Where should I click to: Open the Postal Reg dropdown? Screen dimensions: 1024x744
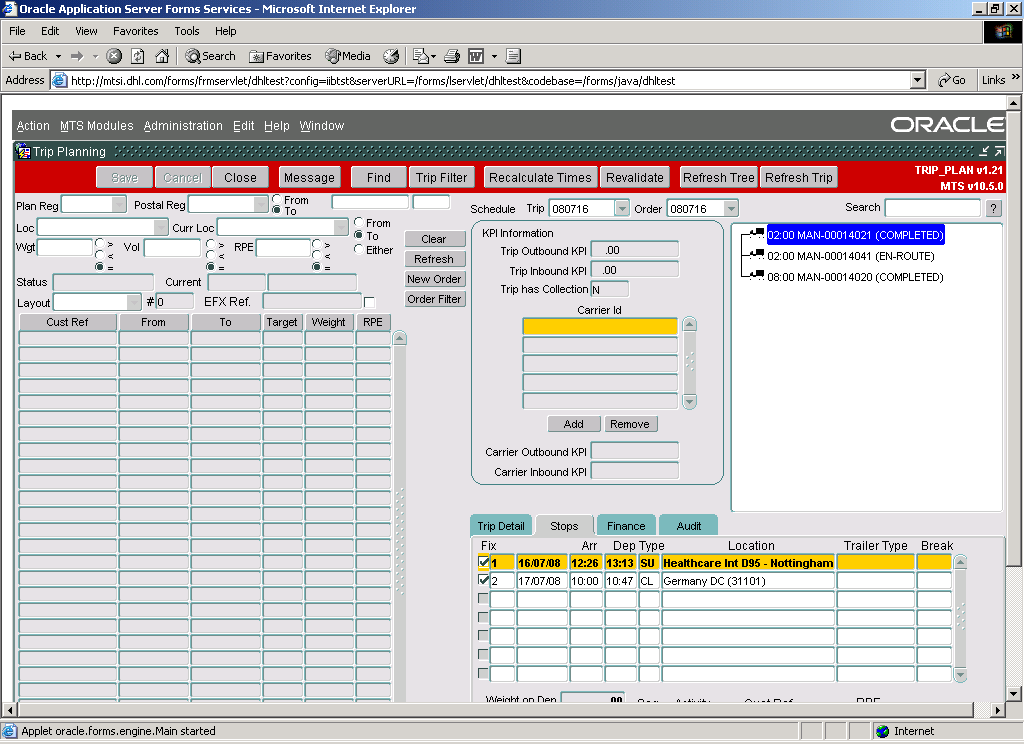[x=261, y=204]
